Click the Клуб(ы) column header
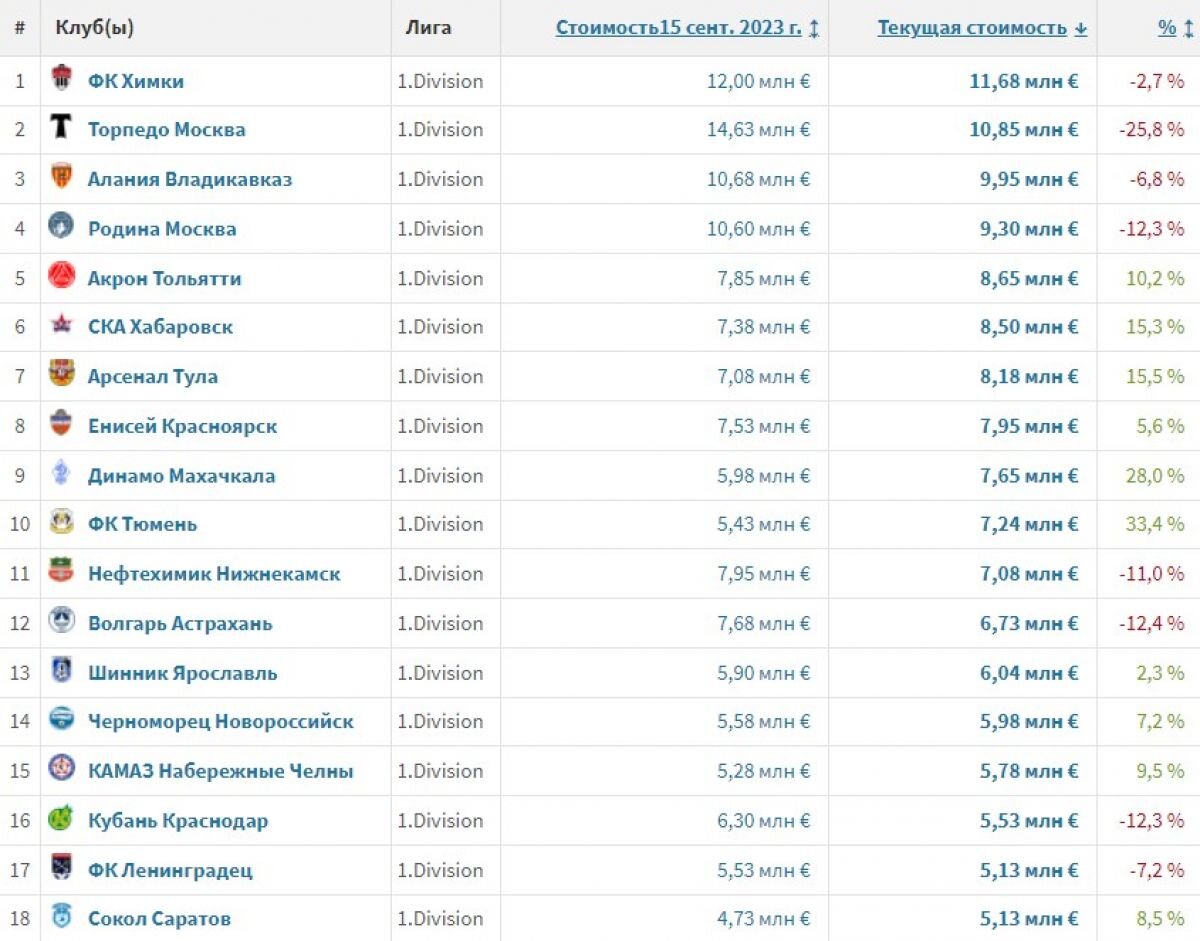This screenshot has width=1200, height=941. [x=94, y=28]
